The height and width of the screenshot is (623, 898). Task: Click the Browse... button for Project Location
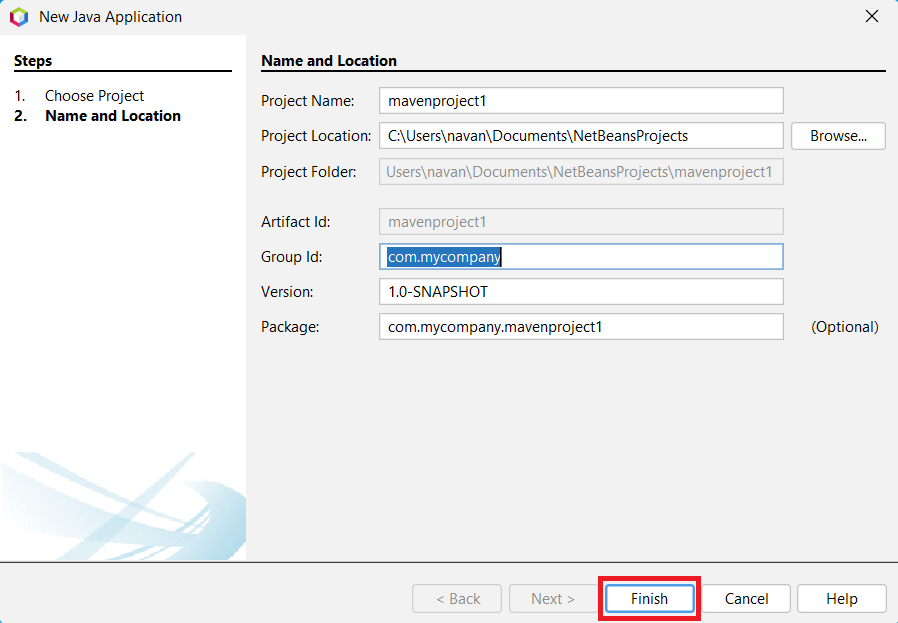point(838,136)
